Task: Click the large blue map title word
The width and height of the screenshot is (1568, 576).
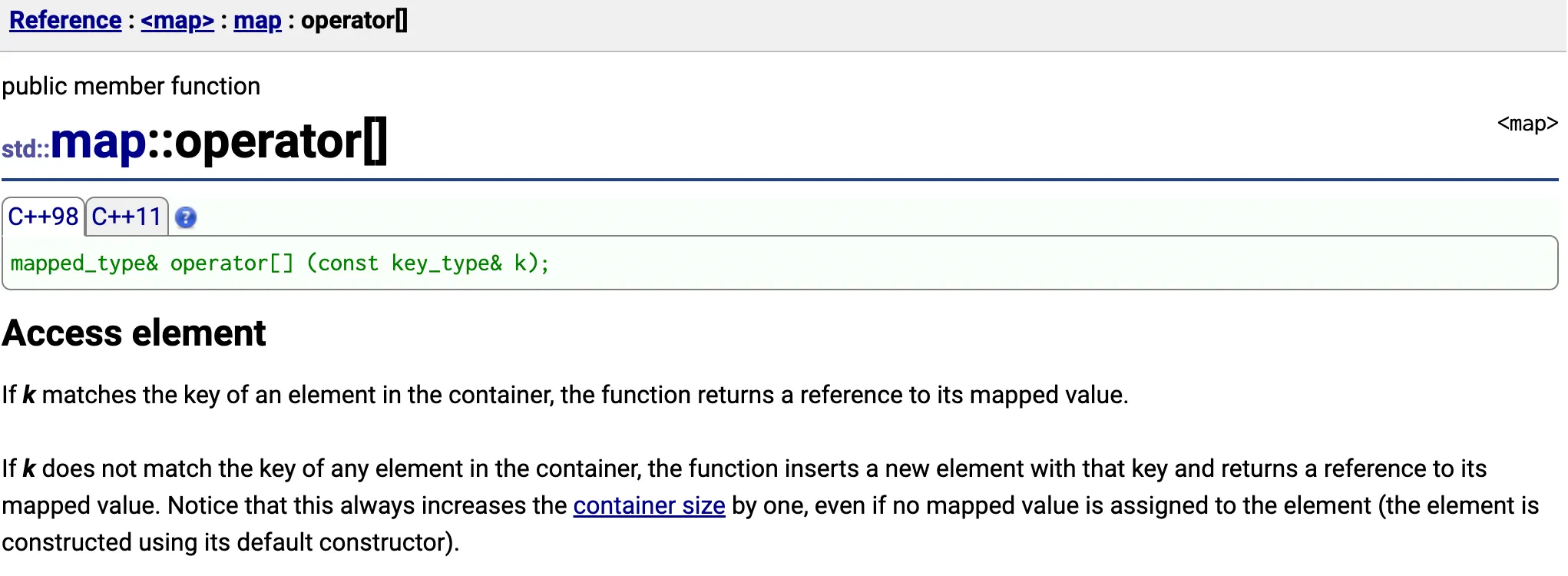Action: (x=98, y=142)
